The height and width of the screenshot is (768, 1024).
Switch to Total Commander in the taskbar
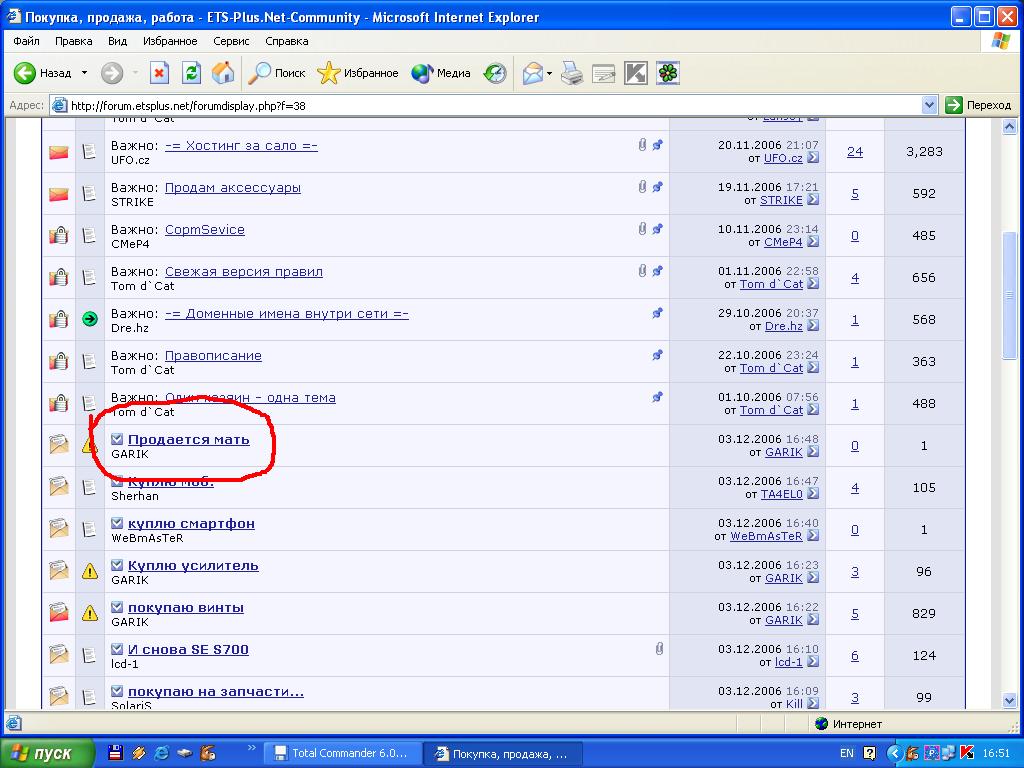pos(341,753)
